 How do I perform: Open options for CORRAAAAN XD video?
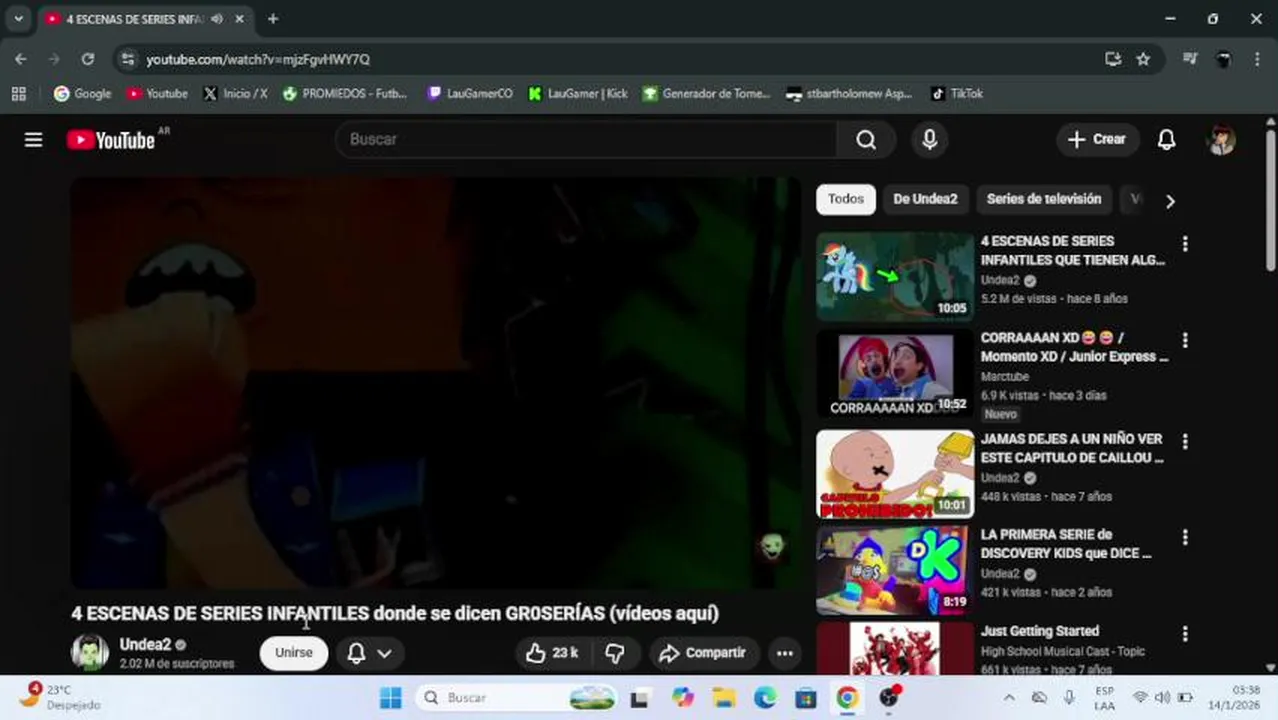[1185, 341]
